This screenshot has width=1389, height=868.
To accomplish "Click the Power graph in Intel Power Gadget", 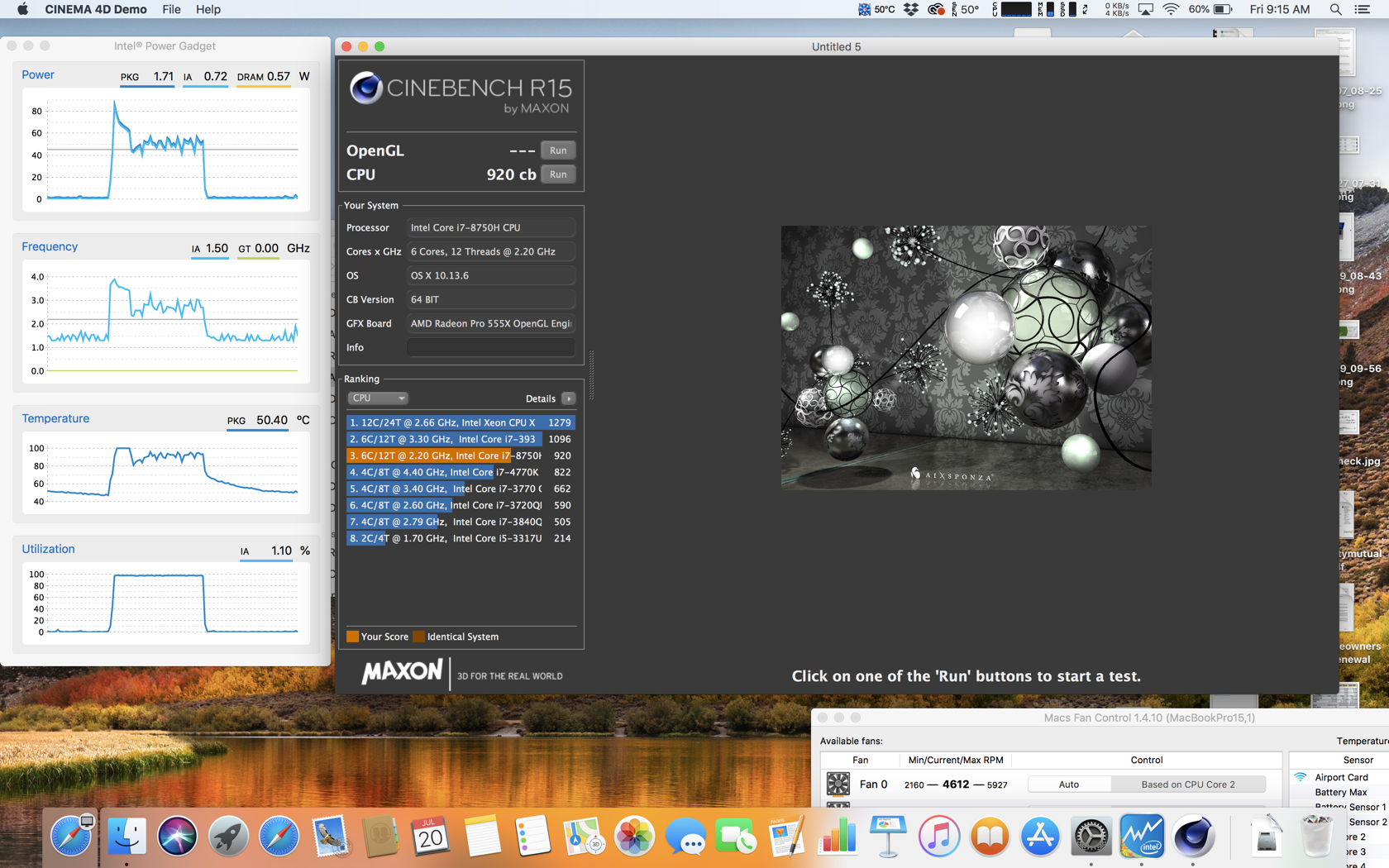I will pos(165,151).
